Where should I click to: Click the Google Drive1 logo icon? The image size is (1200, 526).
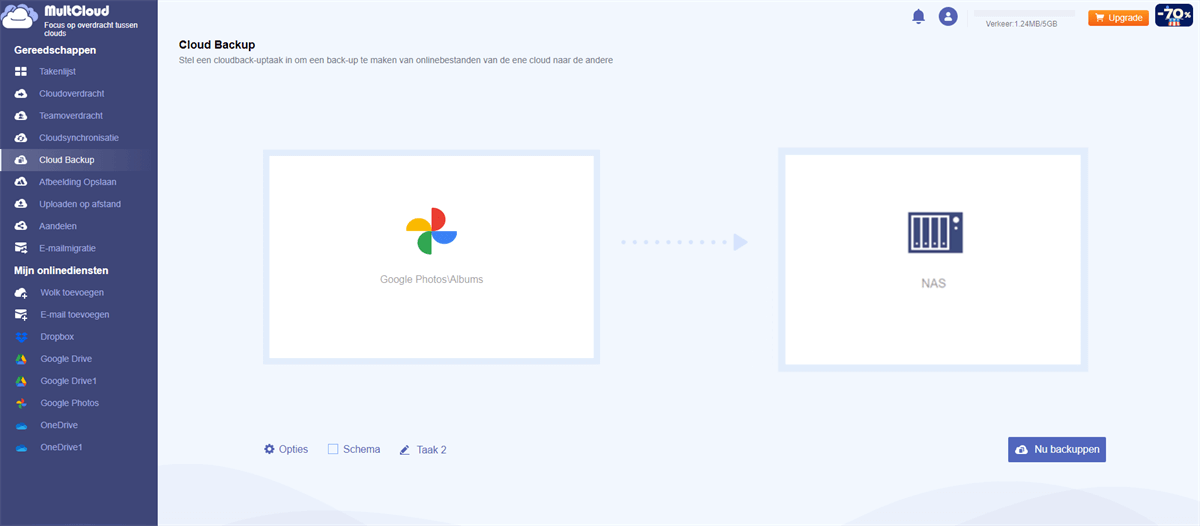pyautogui.click(x=21, y=381)
